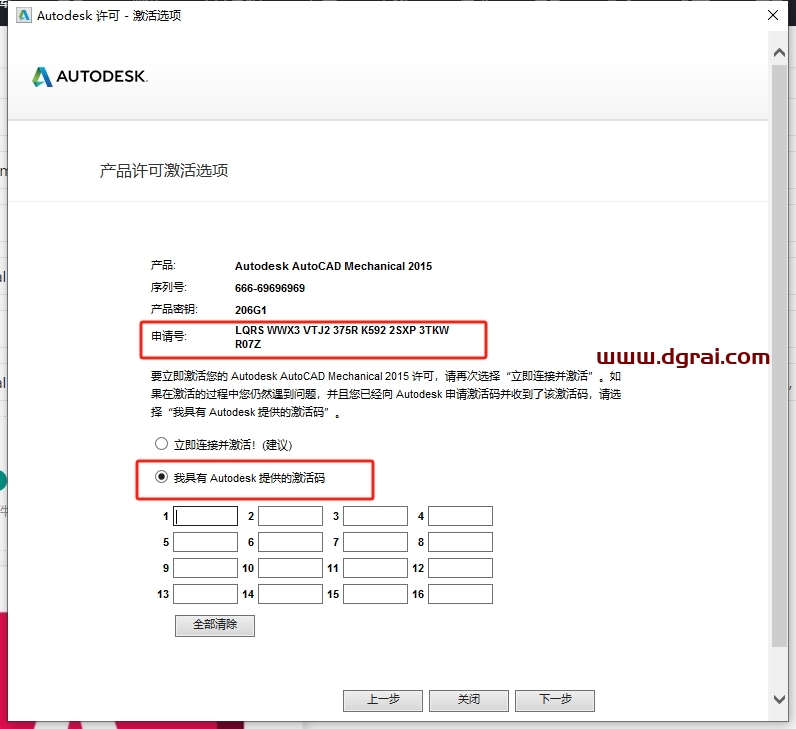The width and height of the screenshot is (796, 729).
Task: Click activation code field 3
Action: point(376,516)
